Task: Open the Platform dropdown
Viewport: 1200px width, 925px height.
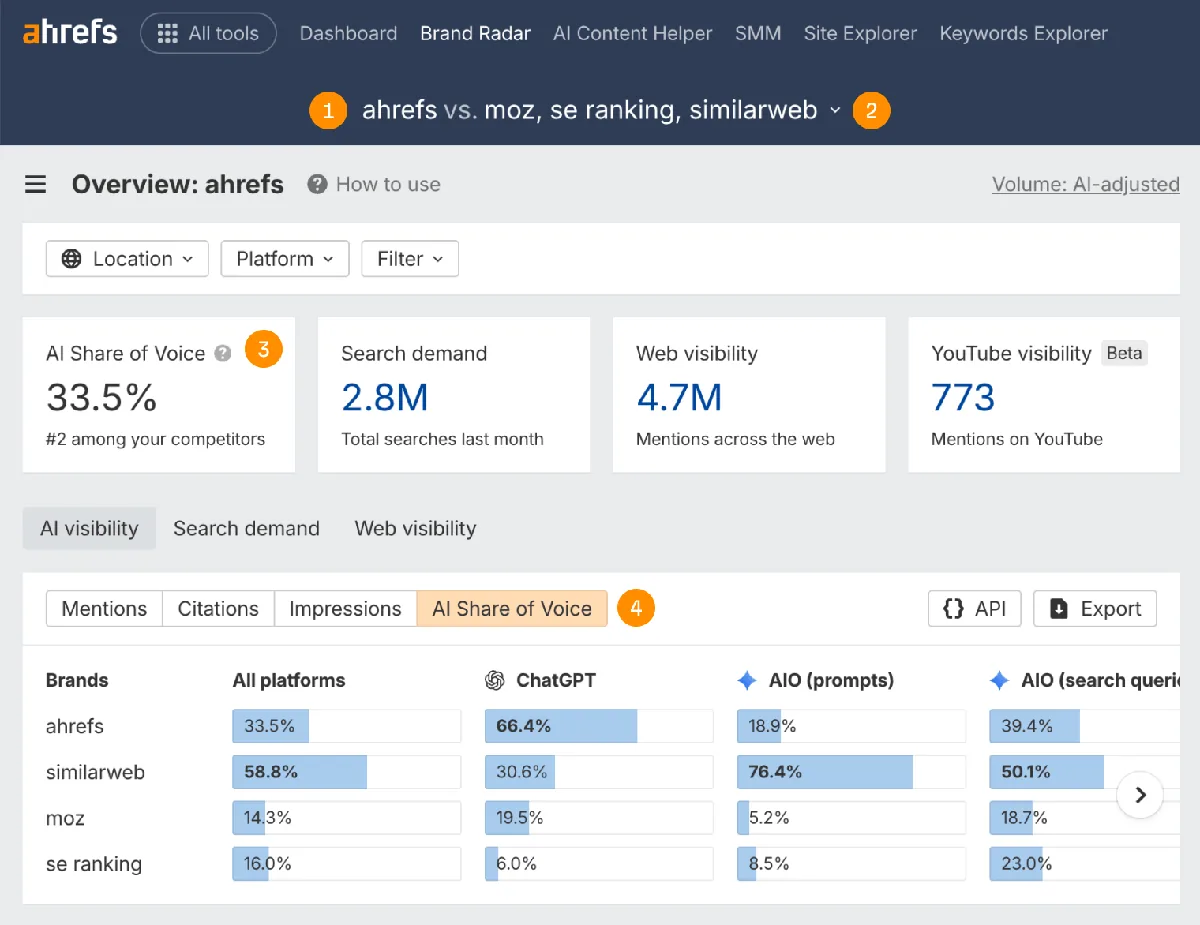Action: point(285,259)
